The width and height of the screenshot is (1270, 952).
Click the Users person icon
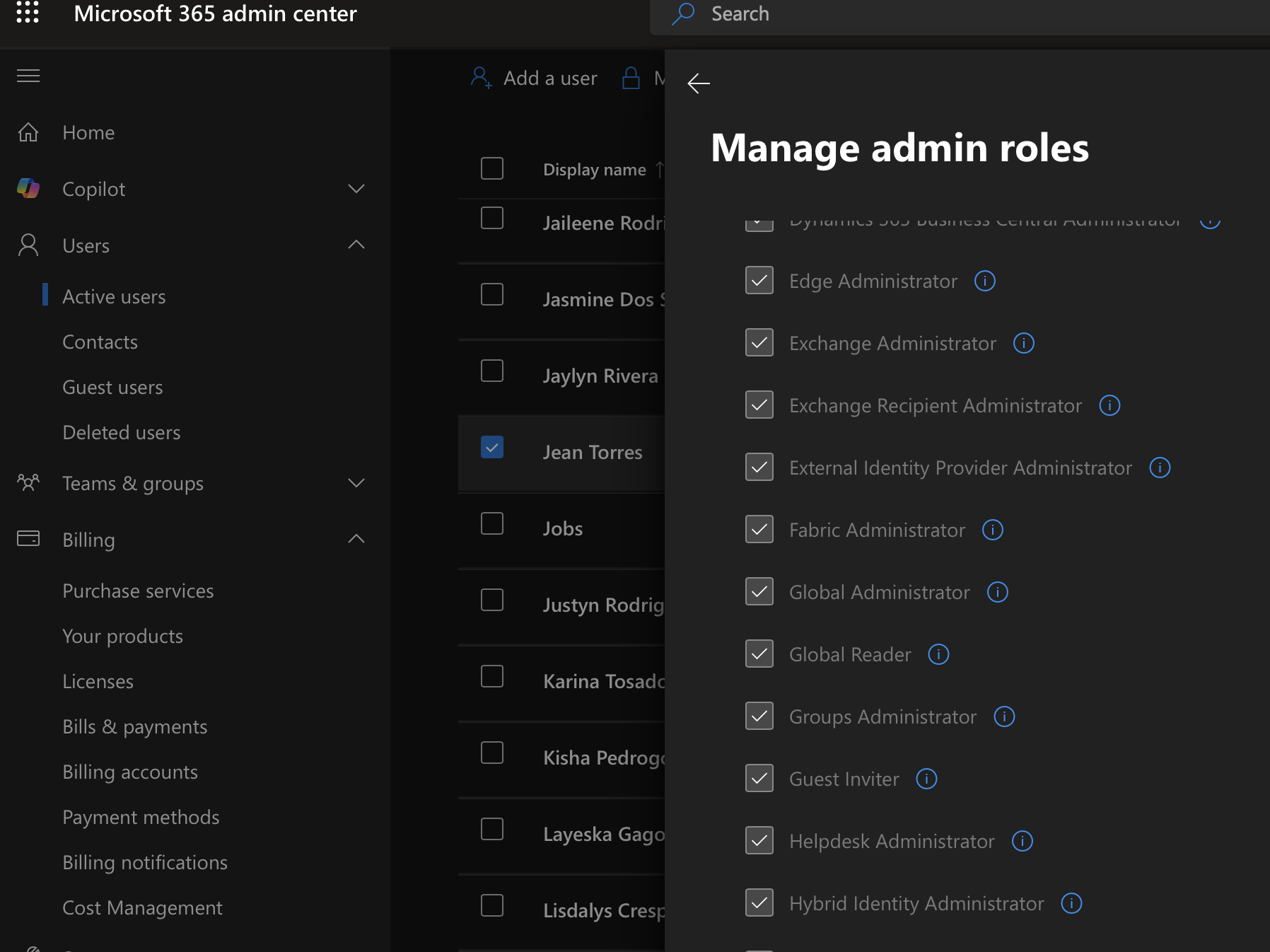click(28, 245)
